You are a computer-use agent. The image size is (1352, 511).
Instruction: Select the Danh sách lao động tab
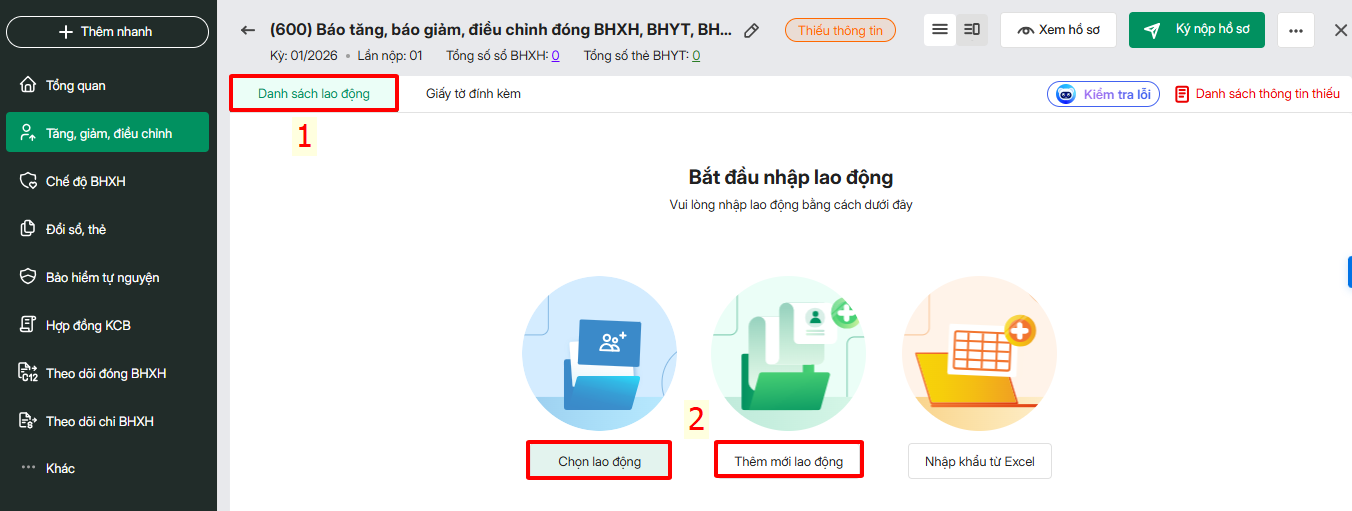coord(314,94)
